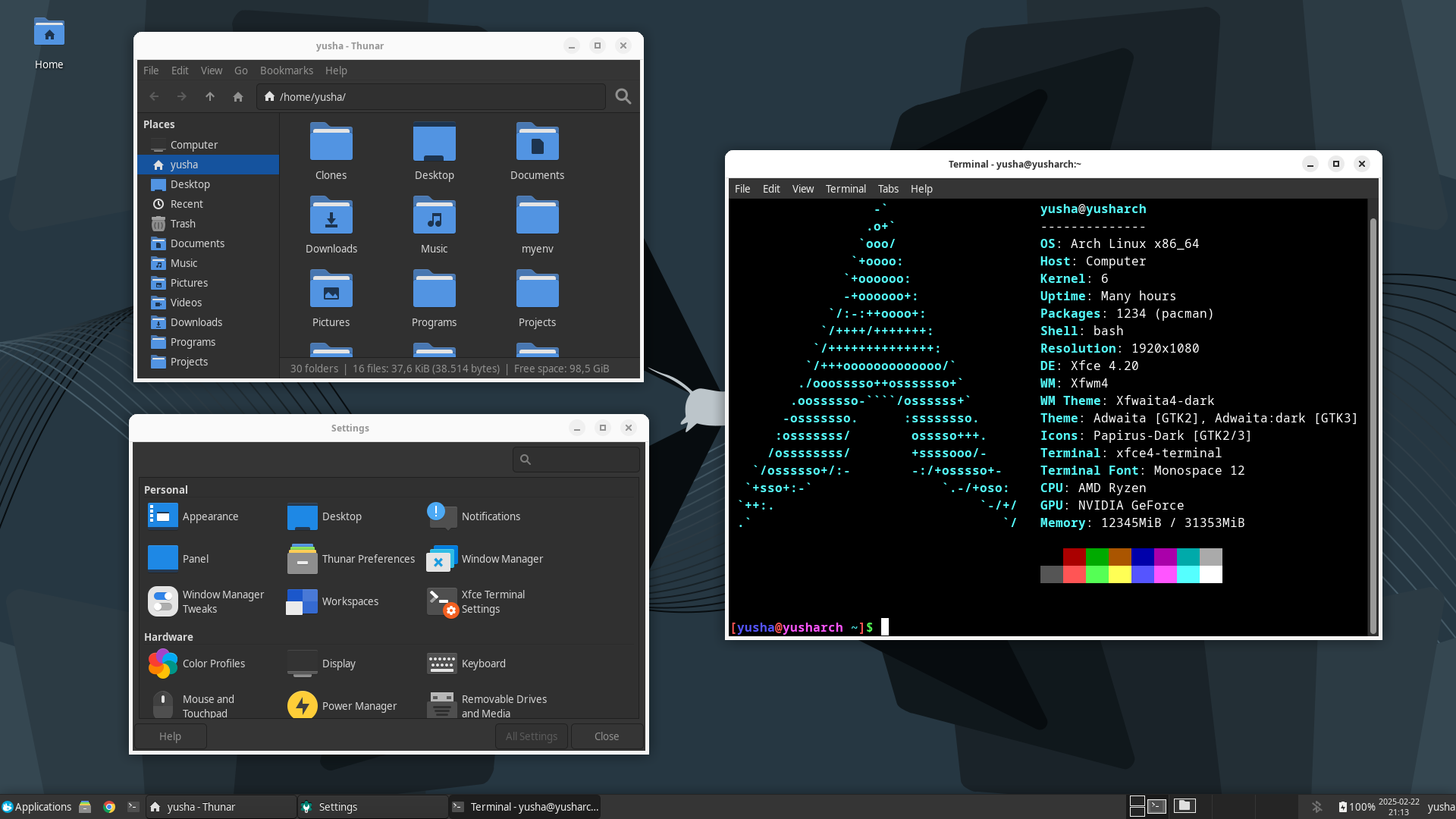Screen dimensions: 1456x819
Task: Open Color Profiles settings
Action: click(x=196, y=663)
